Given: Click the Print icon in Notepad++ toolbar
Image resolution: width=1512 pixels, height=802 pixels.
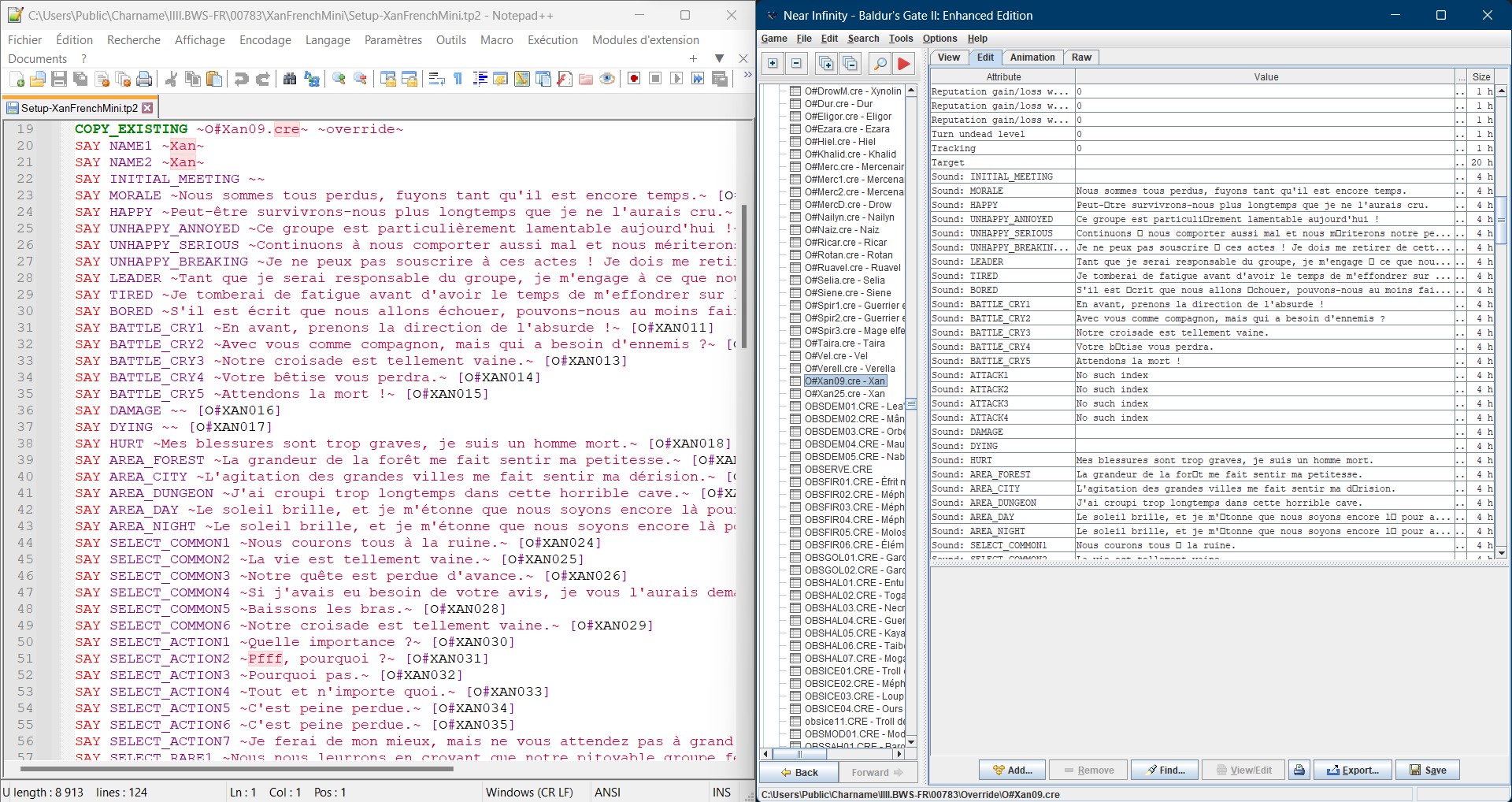Looking at the screenshot, I should (144, 79).
